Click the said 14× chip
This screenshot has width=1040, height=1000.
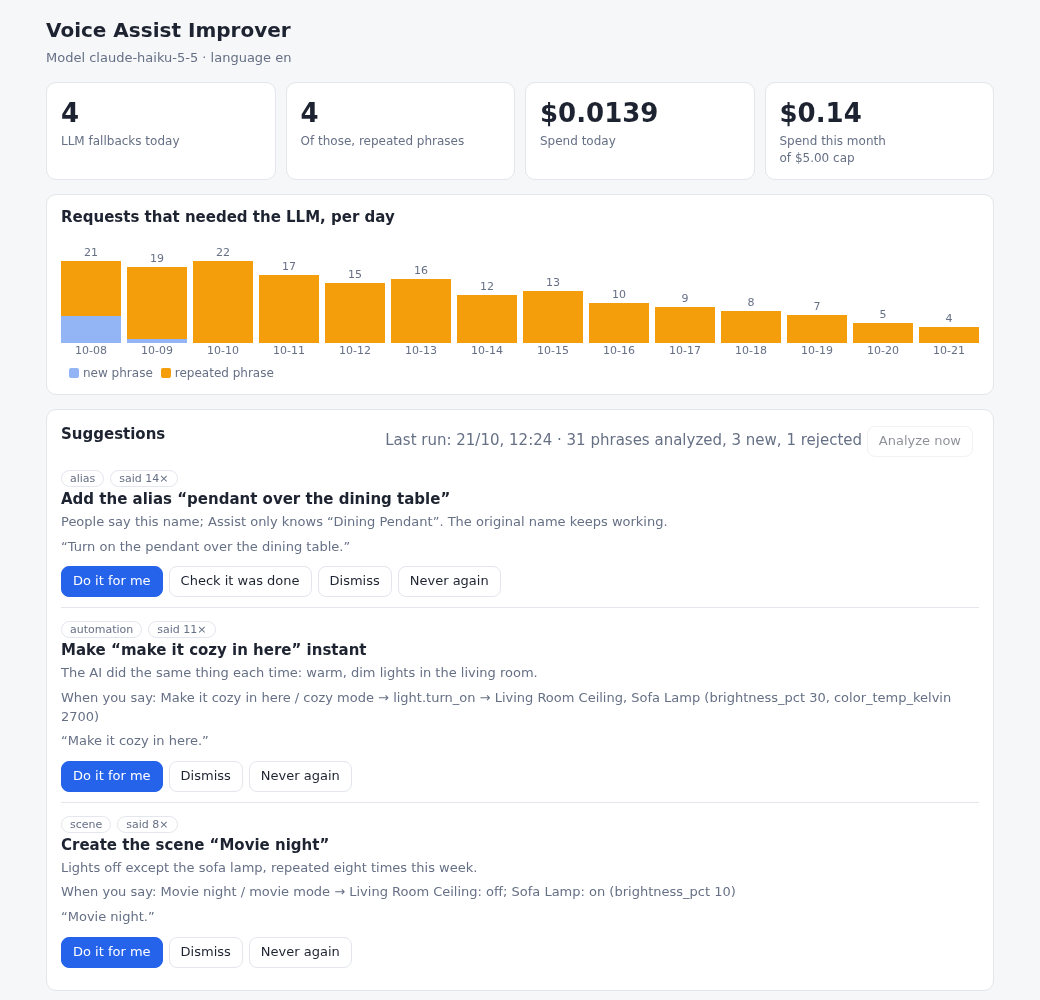point(143,478)
